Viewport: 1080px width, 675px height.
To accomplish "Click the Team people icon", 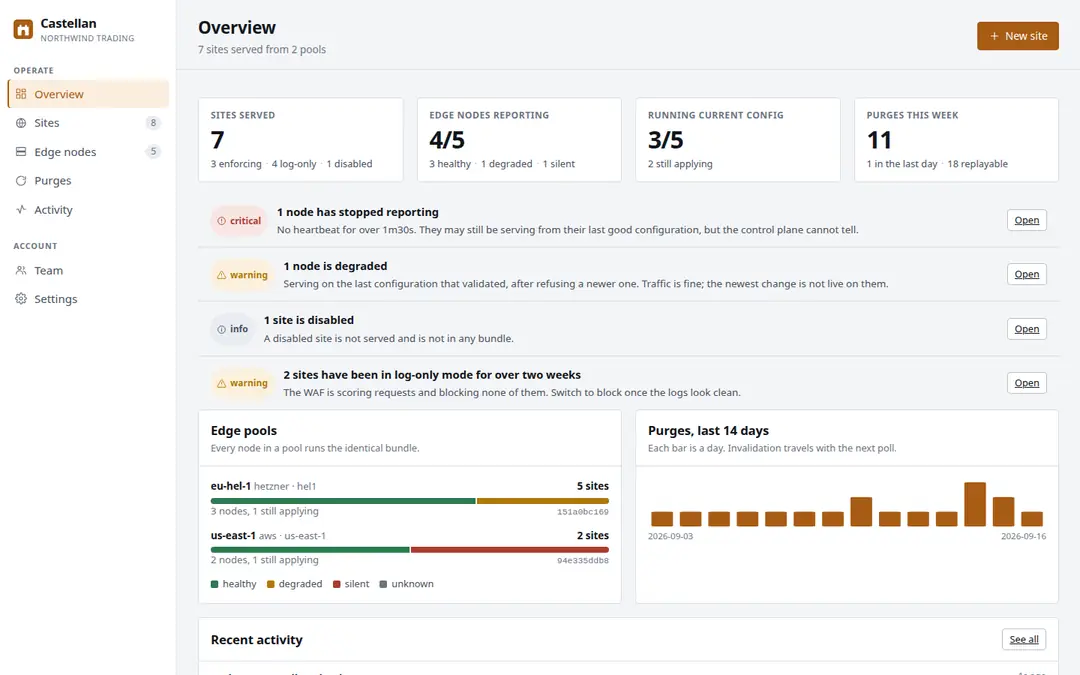I will [21, 271].
